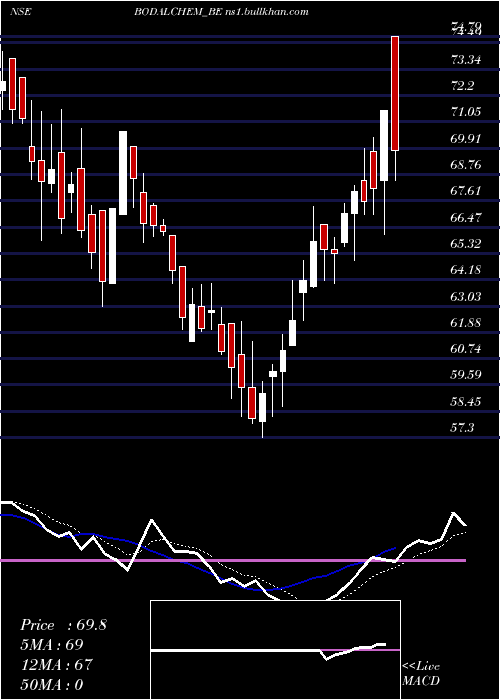500x700 pixels.
Task: Select the 65.32 price axis label
Action: (x=466, y=244)
